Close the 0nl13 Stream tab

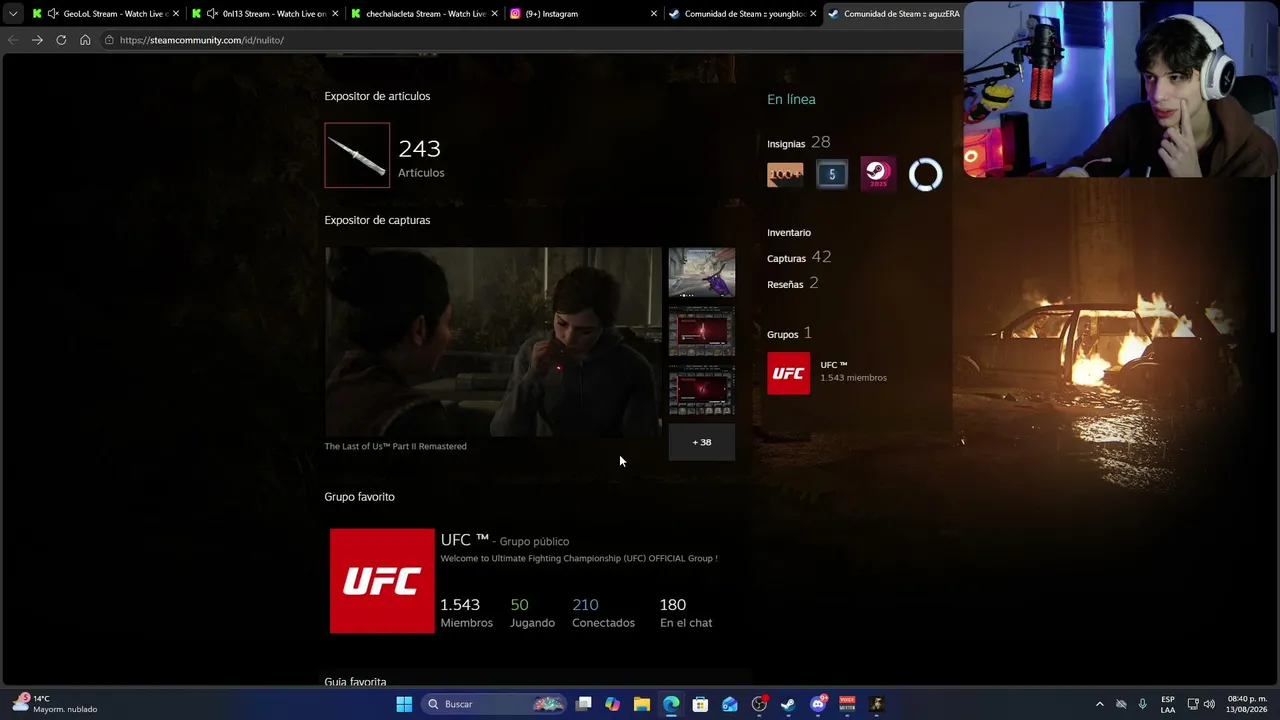point(334,14)
